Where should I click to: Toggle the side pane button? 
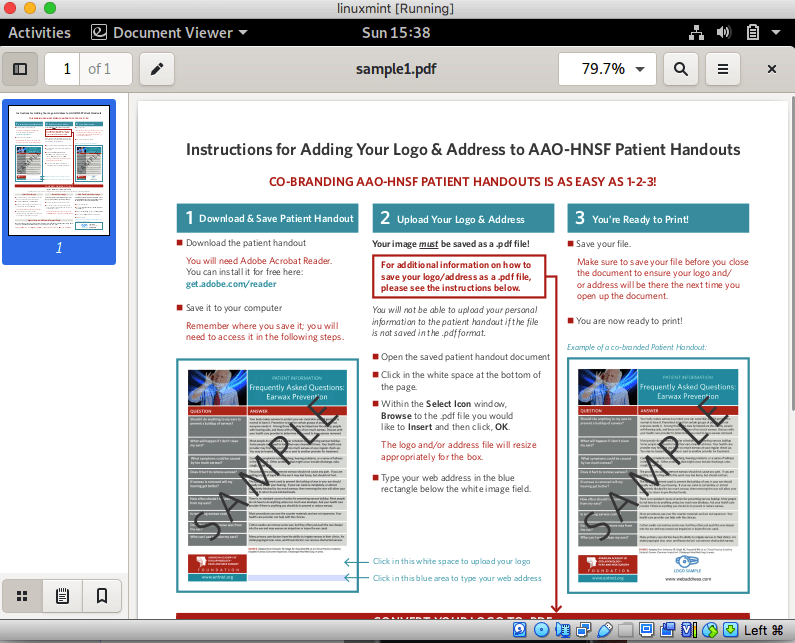pyautogui.click(x=20, y=69)
